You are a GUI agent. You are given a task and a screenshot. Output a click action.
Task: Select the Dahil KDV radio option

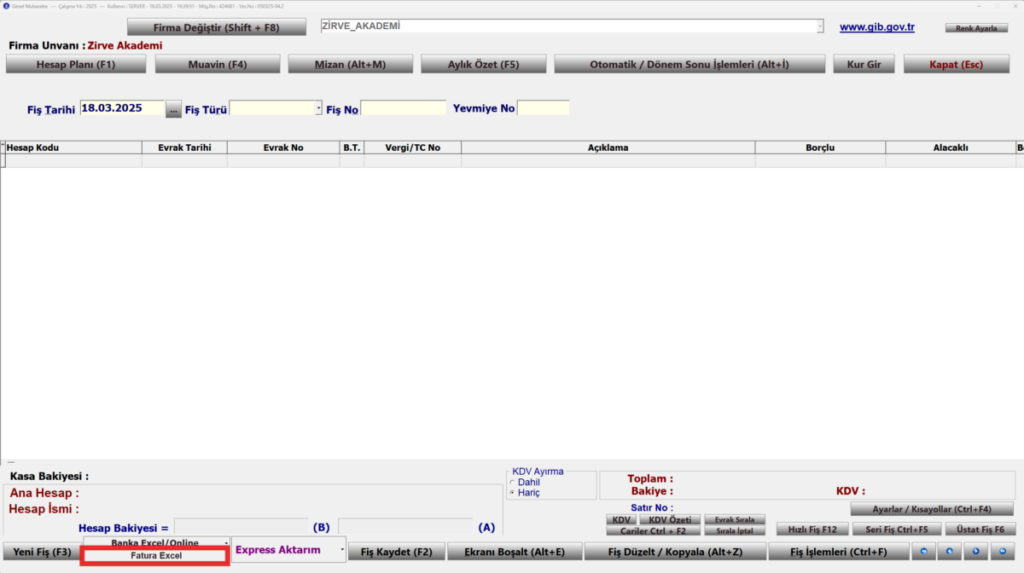pyautogui.click(x=513, y=482)
